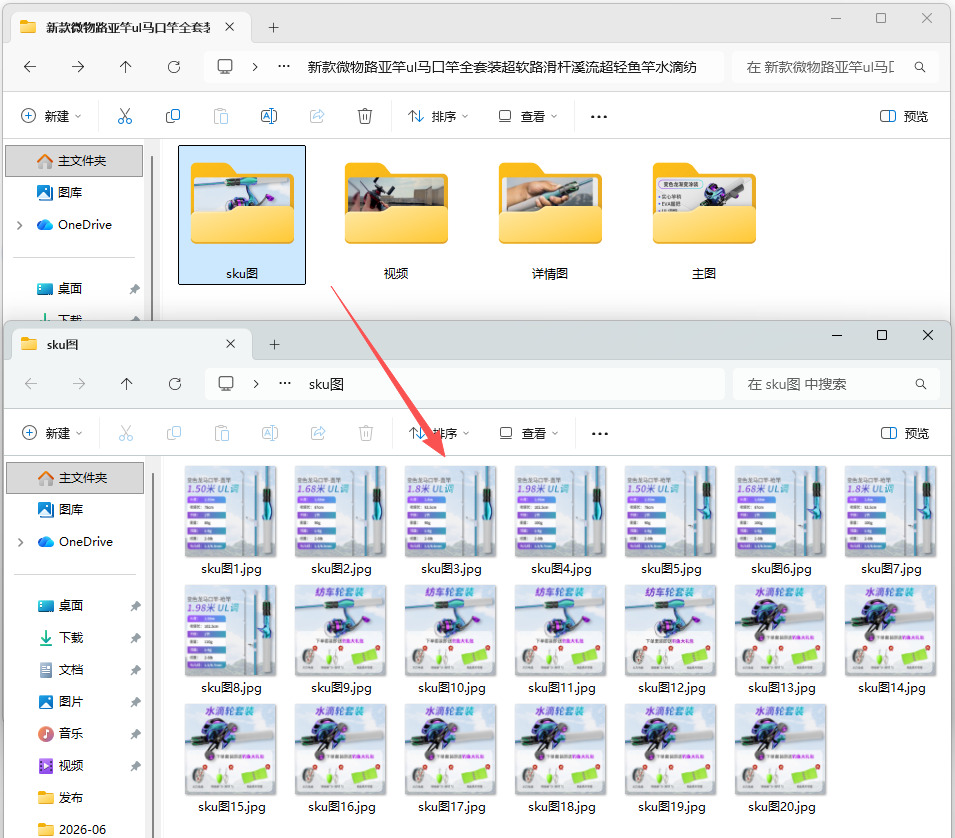955x838 pixels.
Task: Click the delete trash icon in upper toolbar
Action: click(x=365, y=116)
